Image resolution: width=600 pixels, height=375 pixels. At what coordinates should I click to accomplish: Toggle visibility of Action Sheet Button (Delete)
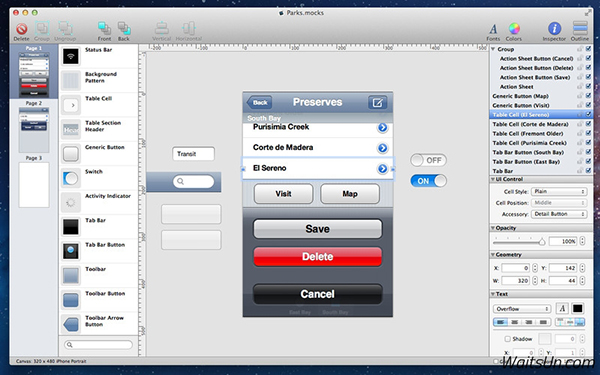pos(589,68)
